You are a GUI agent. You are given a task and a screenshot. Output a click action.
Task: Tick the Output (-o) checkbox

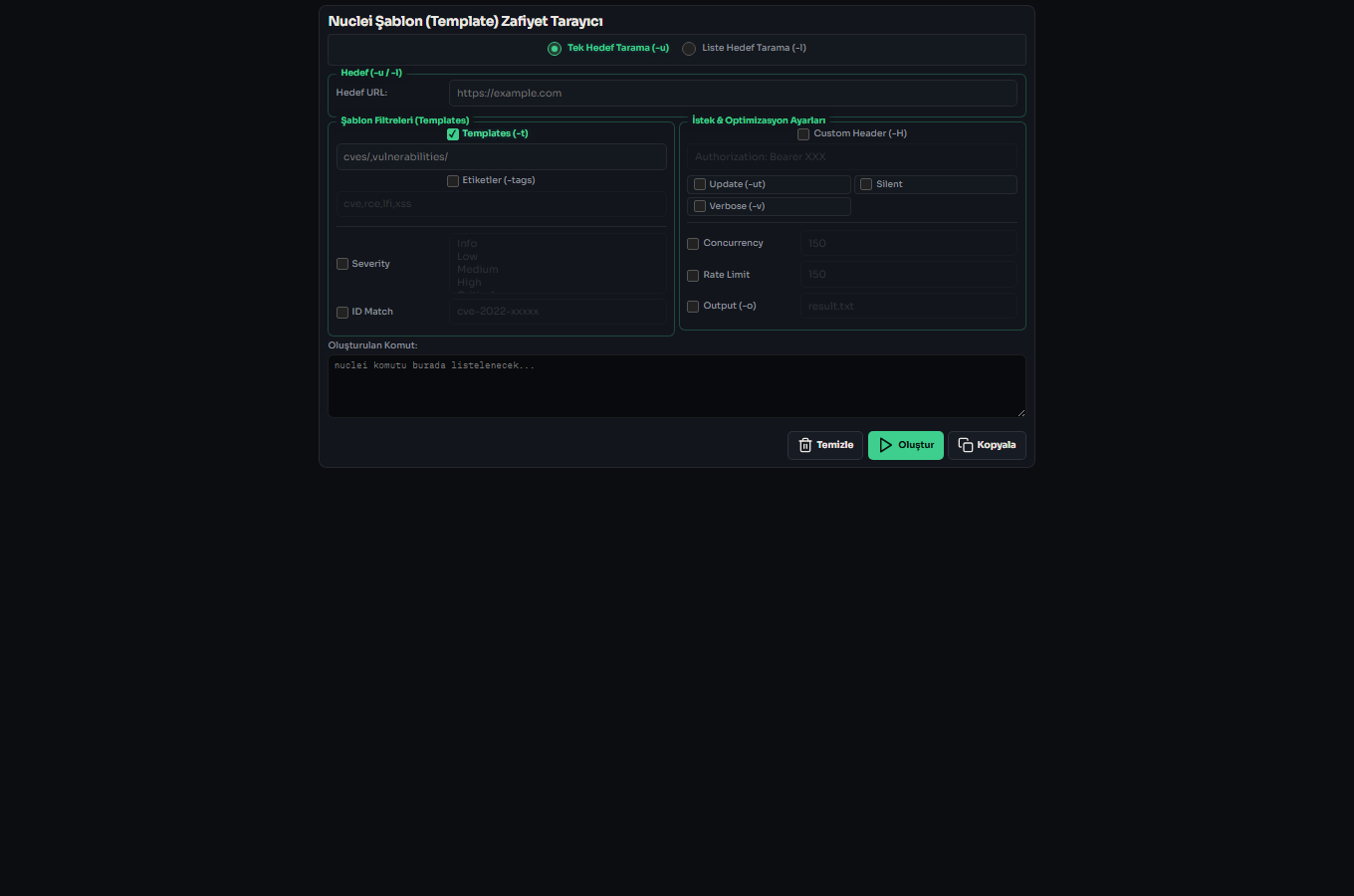(x=693, y=307)
